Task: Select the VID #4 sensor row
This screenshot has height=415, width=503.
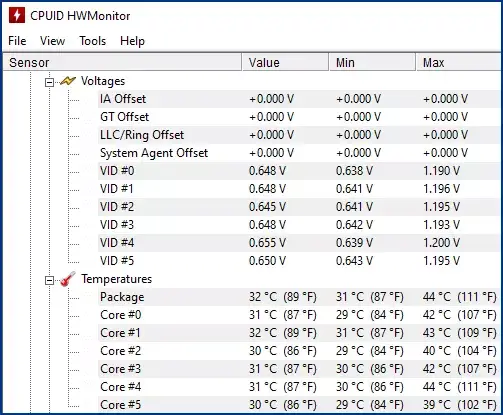Action: point(299,243)
